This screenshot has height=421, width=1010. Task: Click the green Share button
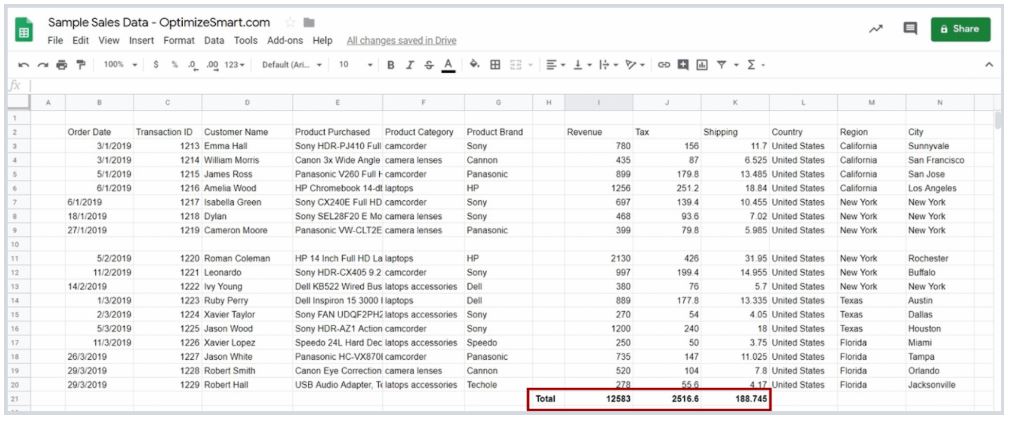click(960, 29)
